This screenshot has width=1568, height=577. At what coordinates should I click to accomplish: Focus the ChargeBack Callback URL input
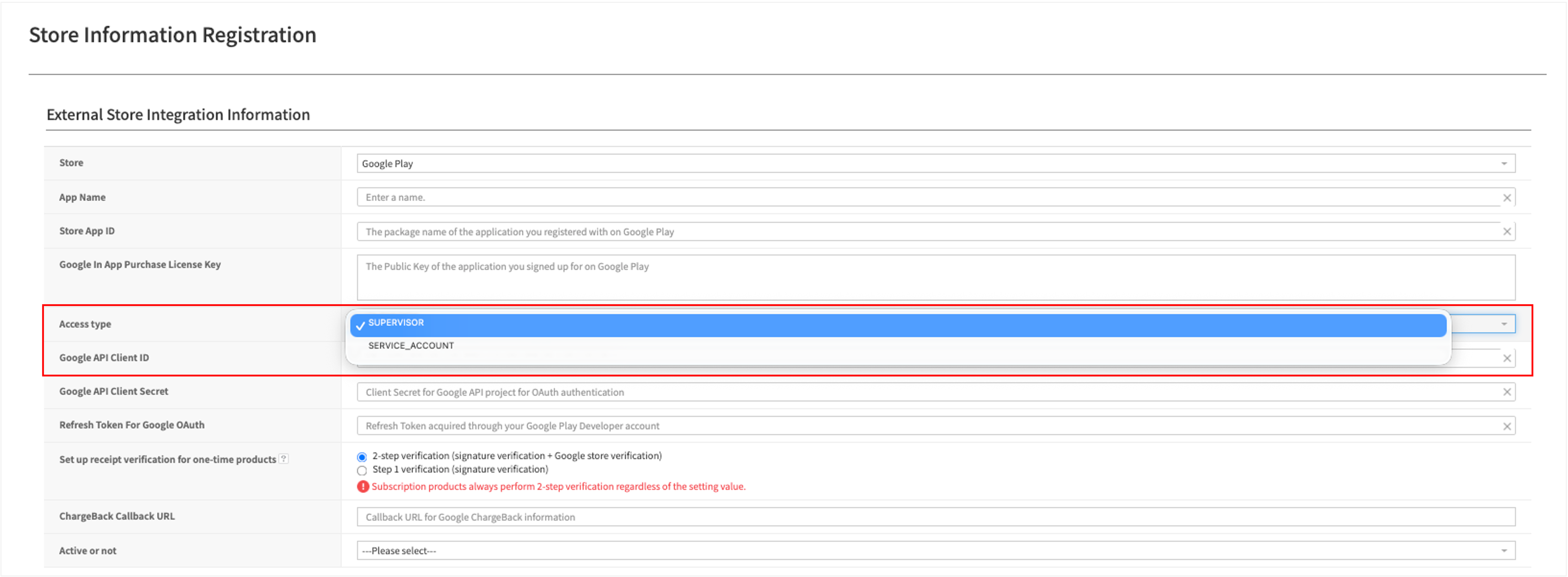pos(936,517)
